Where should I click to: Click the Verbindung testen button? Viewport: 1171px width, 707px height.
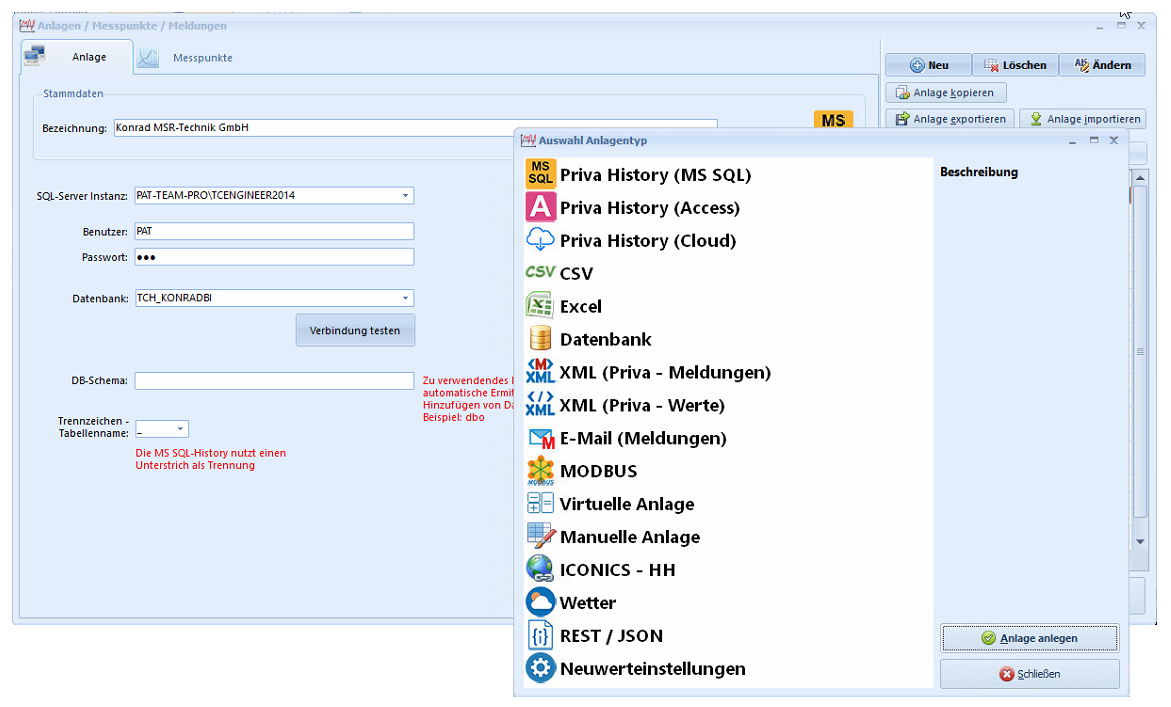[x=355, y=330]
